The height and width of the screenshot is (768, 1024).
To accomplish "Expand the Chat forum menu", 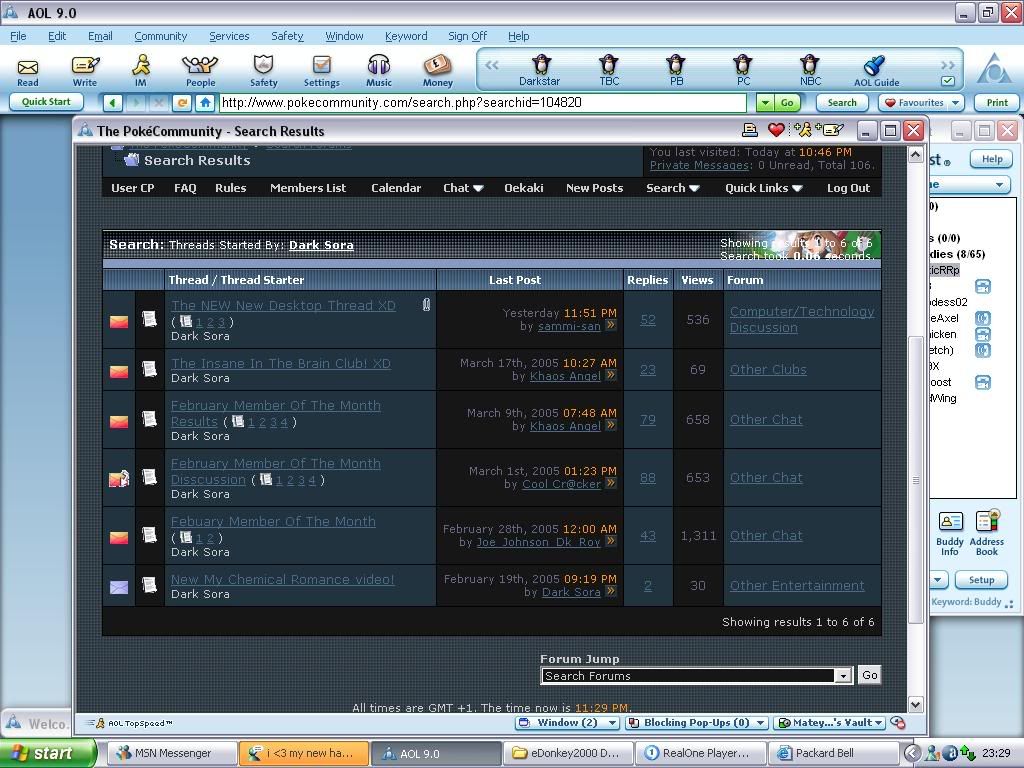I will [463, 188].
